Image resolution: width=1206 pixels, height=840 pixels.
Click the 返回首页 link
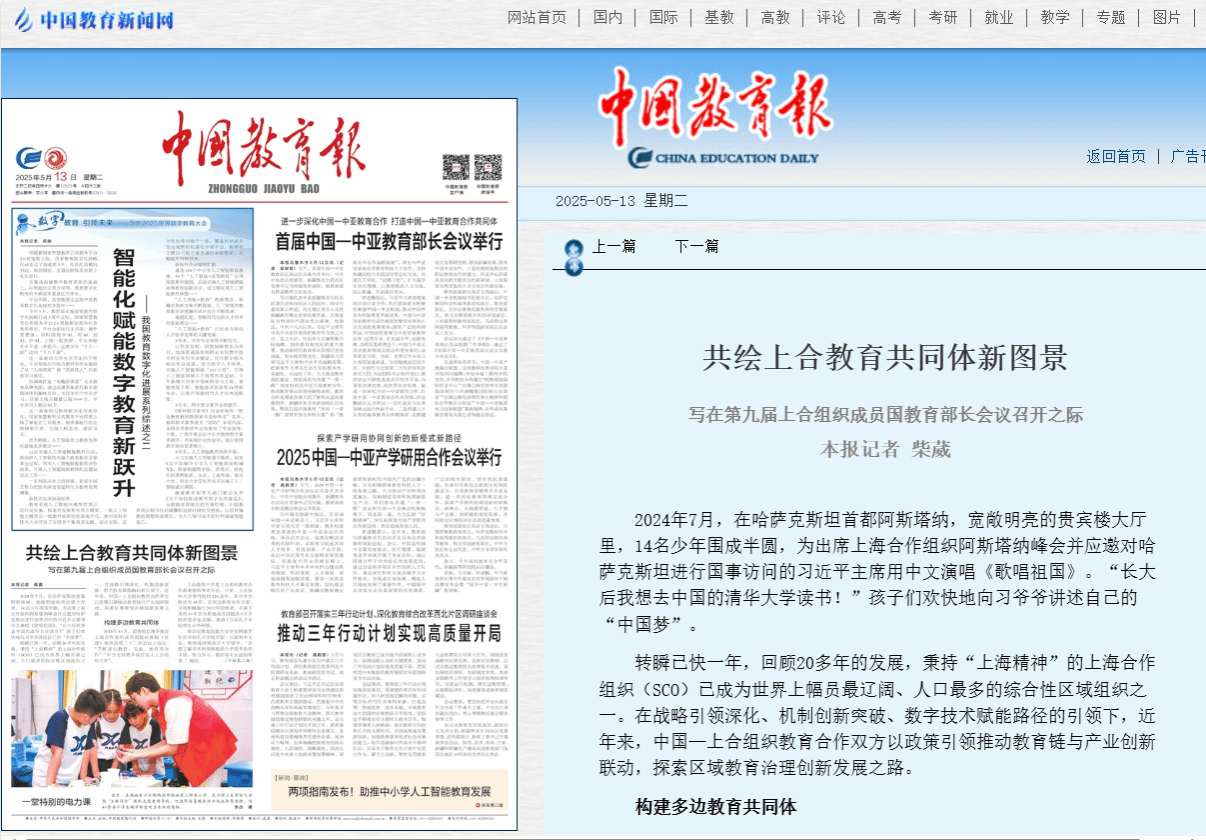click(x=1116, y=156)
